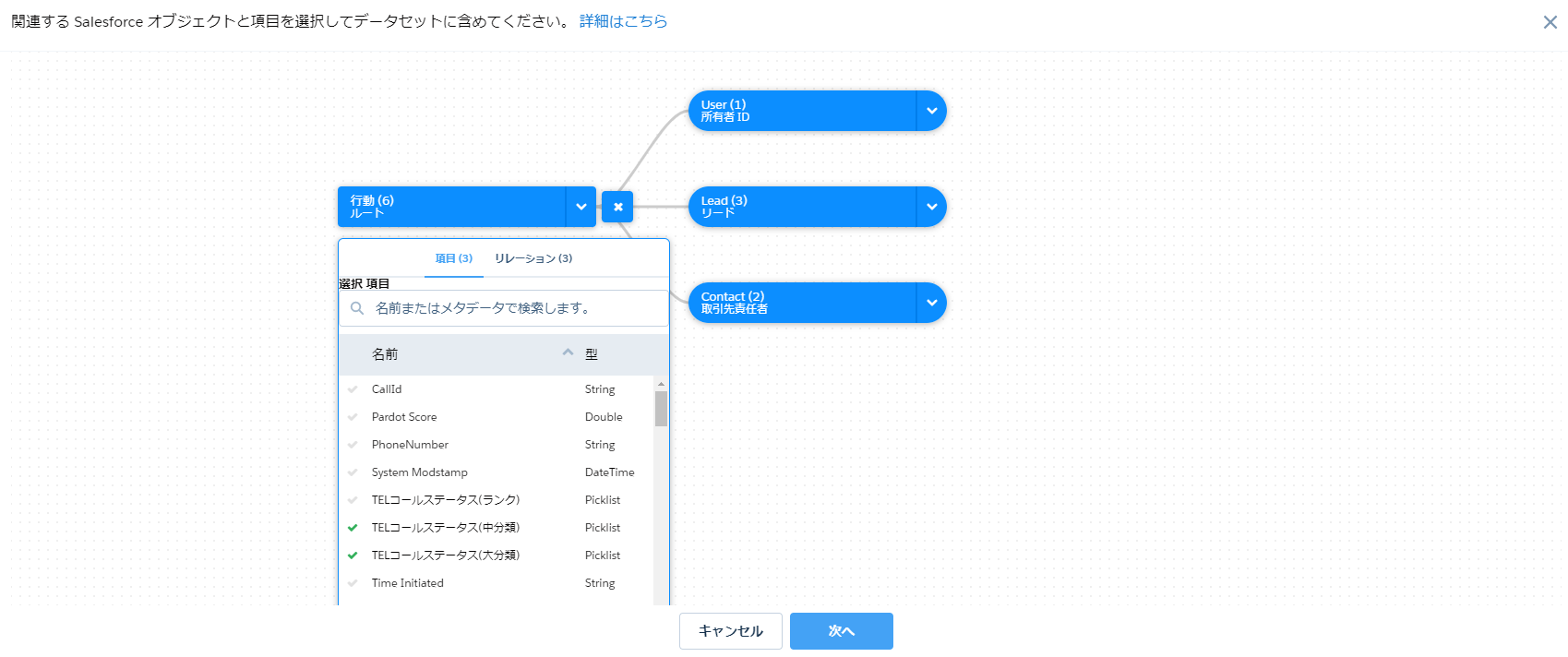The image size is (1568, 657).
Task: Enable the System Modstamp field
Action: pyautogui.click(x=353, y=472)
